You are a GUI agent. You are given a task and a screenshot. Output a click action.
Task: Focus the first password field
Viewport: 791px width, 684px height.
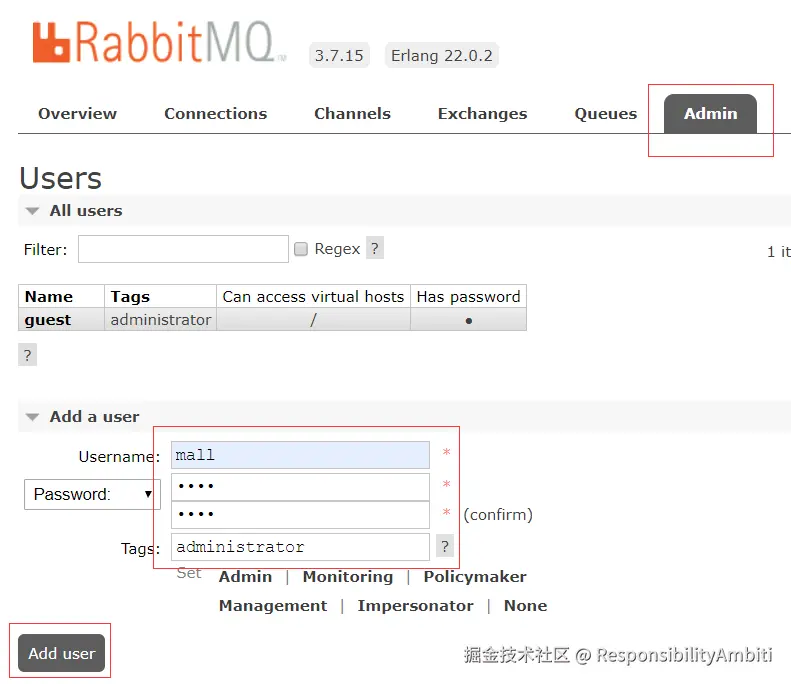pyautogui.click(x=300, y=486)
